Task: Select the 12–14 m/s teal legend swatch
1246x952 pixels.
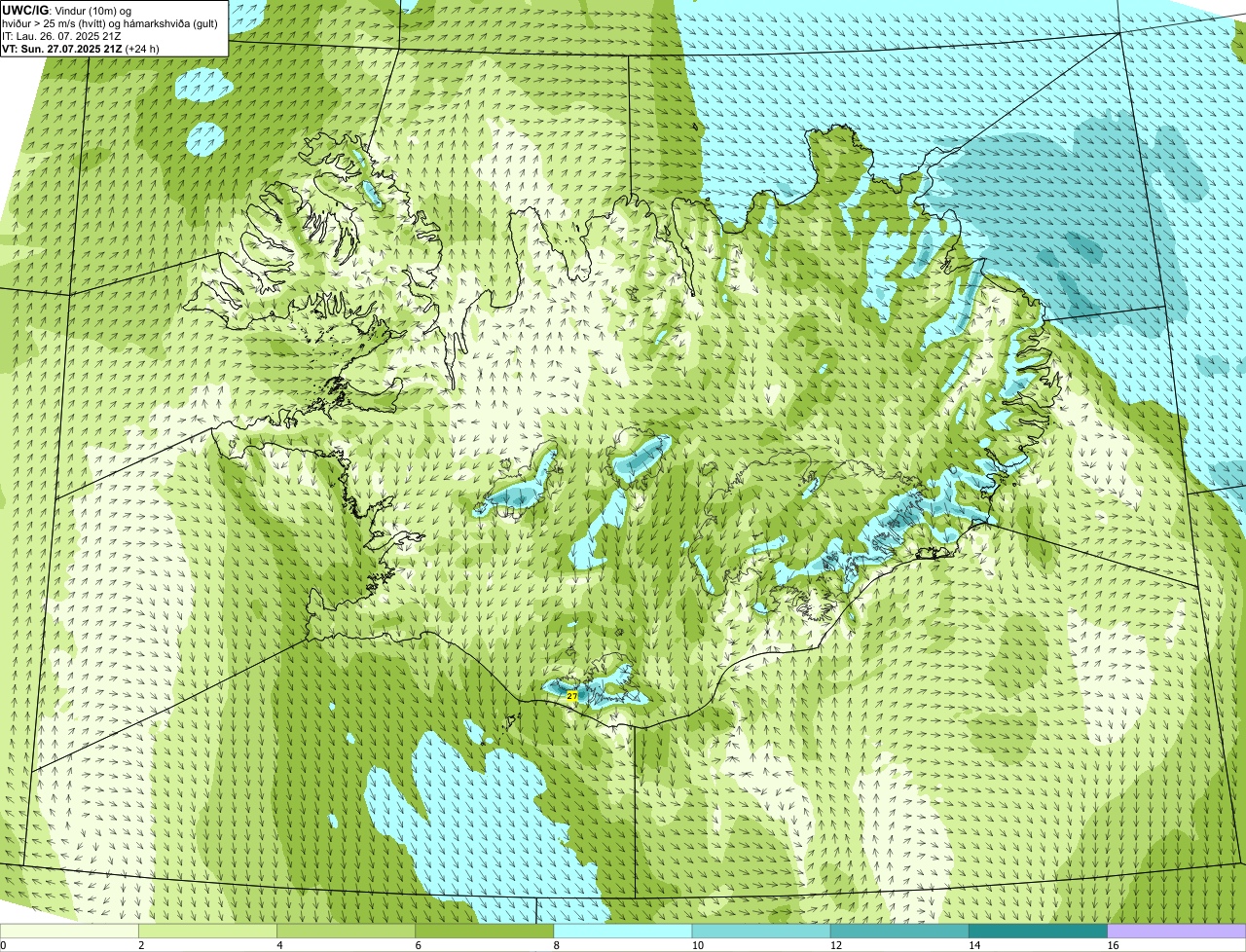Action: click(900, 932)
